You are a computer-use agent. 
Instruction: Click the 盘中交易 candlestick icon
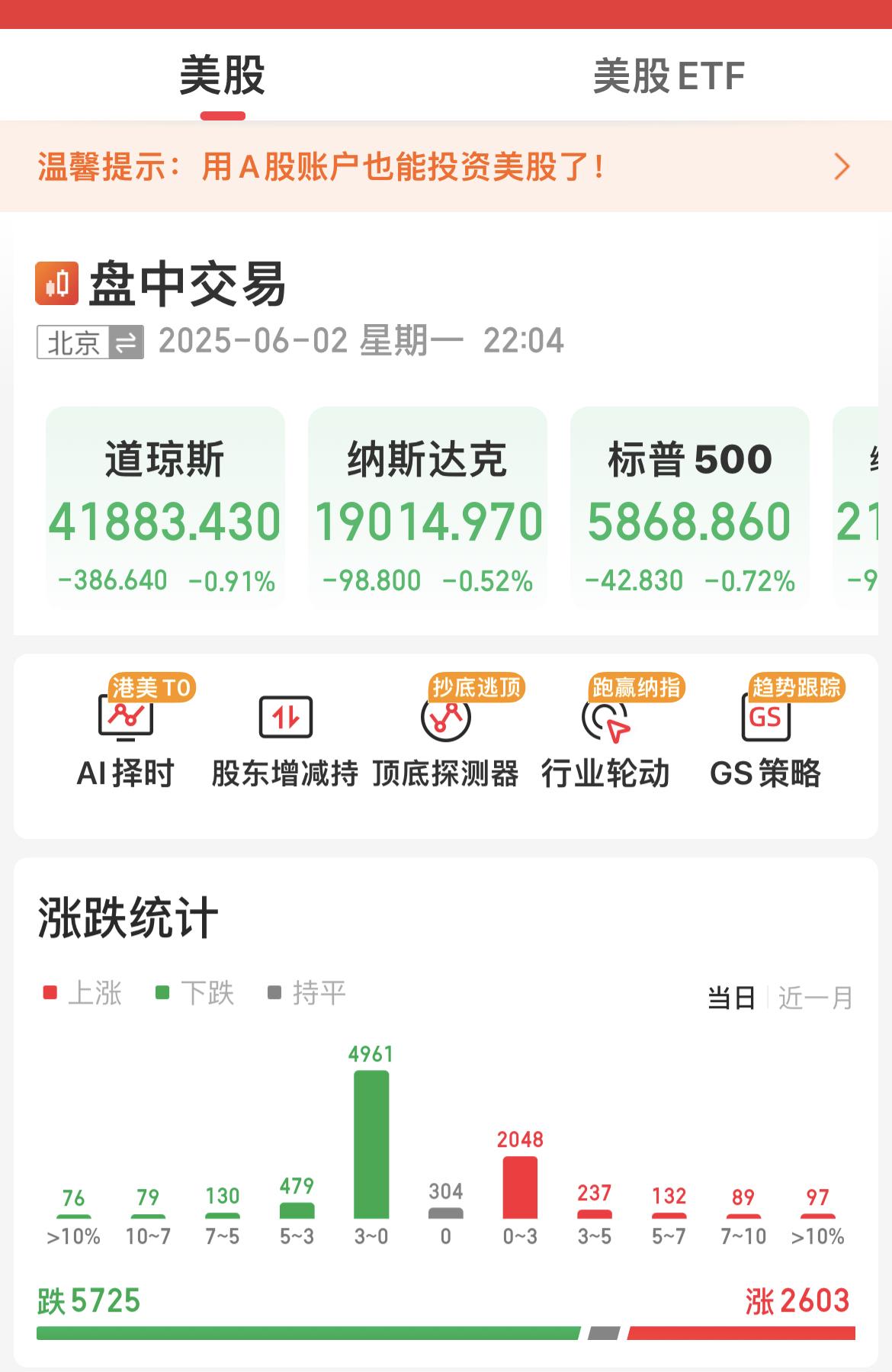click(x=56, y=284)
